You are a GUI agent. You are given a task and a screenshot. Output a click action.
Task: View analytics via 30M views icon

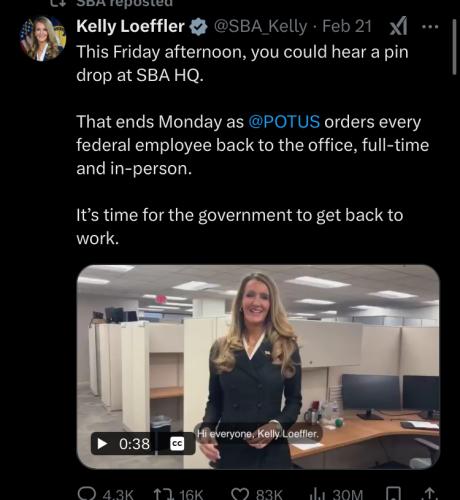(315, 494)
